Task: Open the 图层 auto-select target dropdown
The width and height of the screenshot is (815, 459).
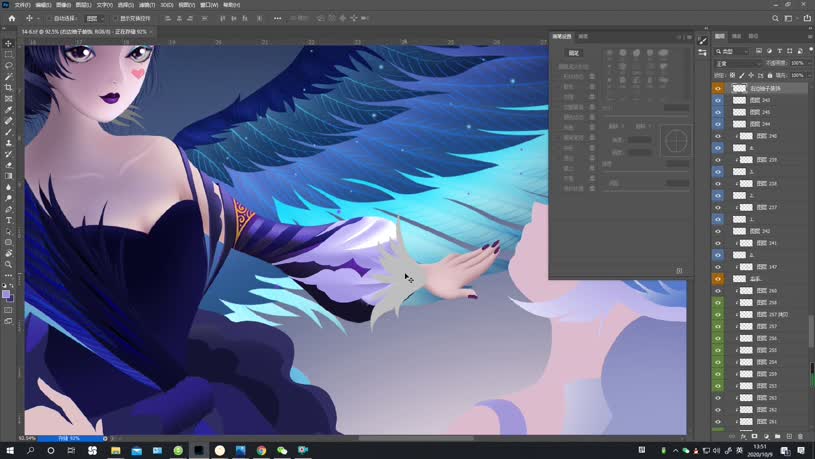Action: click(x=95, y=18)
